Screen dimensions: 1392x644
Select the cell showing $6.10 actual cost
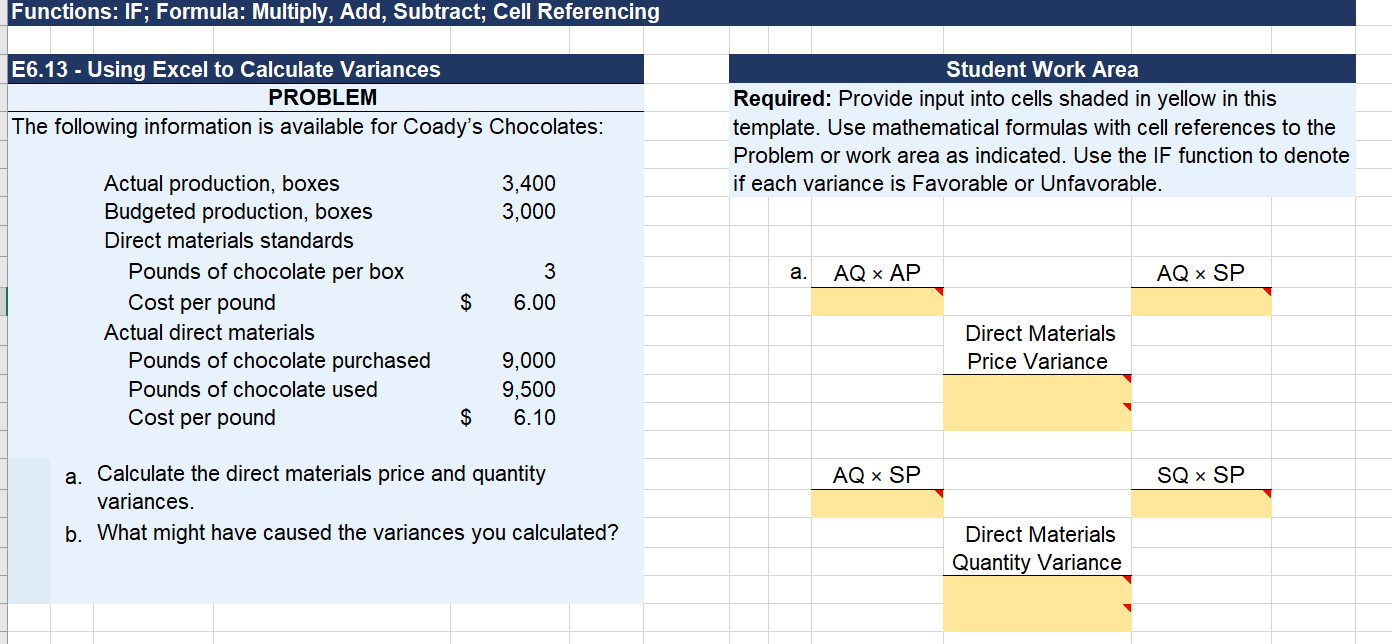click(535, 418)
